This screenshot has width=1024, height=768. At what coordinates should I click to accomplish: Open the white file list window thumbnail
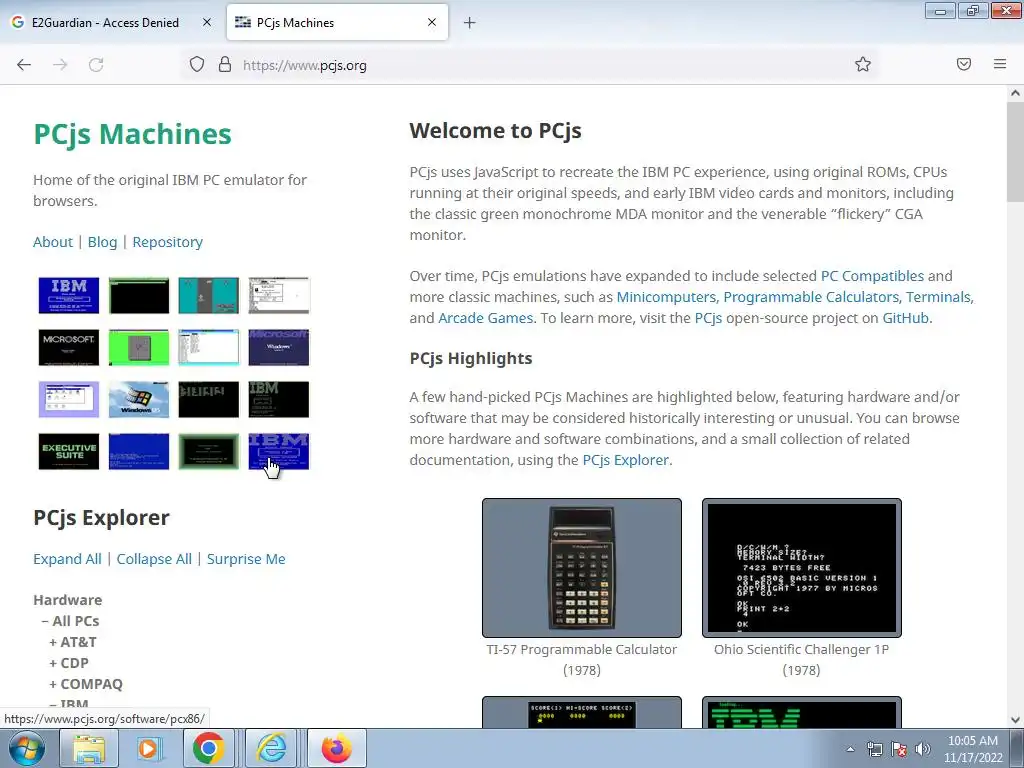[208, 347]
